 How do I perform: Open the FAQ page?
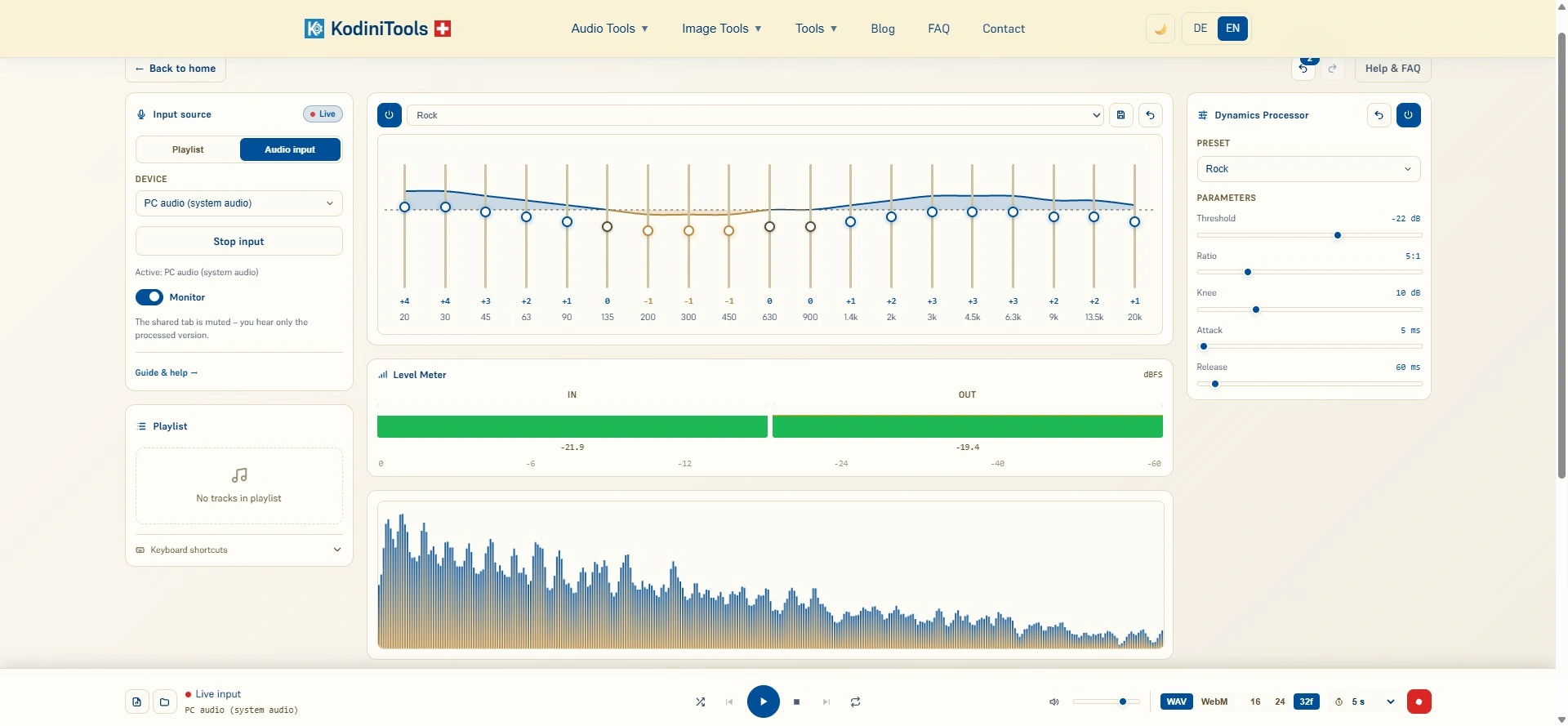tap(939, 29)
